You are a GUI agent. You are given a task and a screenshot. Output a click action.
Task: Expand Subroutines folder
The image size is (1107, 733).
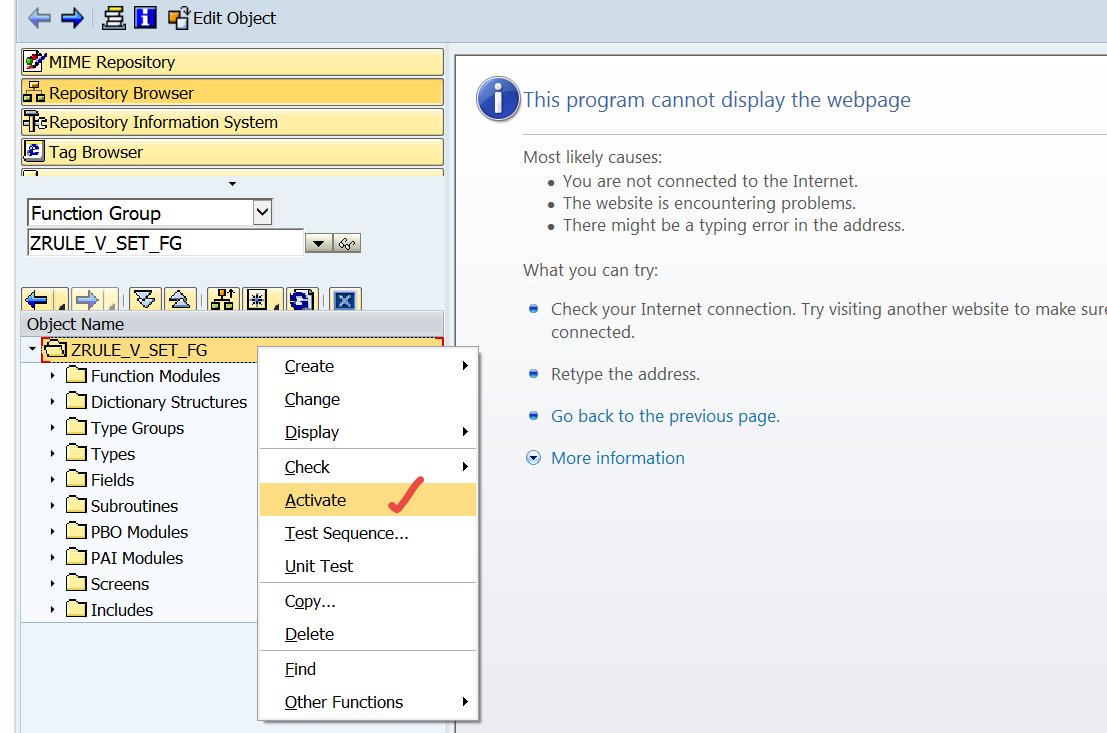click(52, 506)
